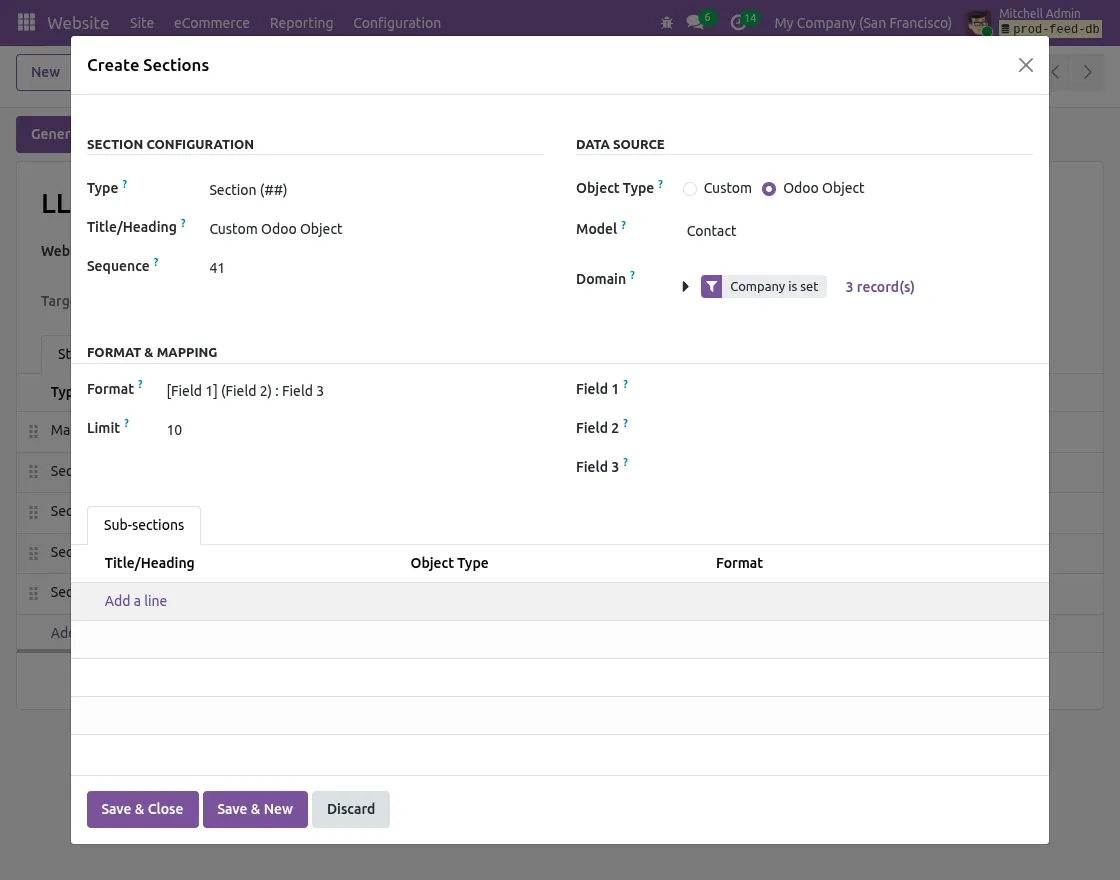Open the conversations chat icon

(694, 22)
